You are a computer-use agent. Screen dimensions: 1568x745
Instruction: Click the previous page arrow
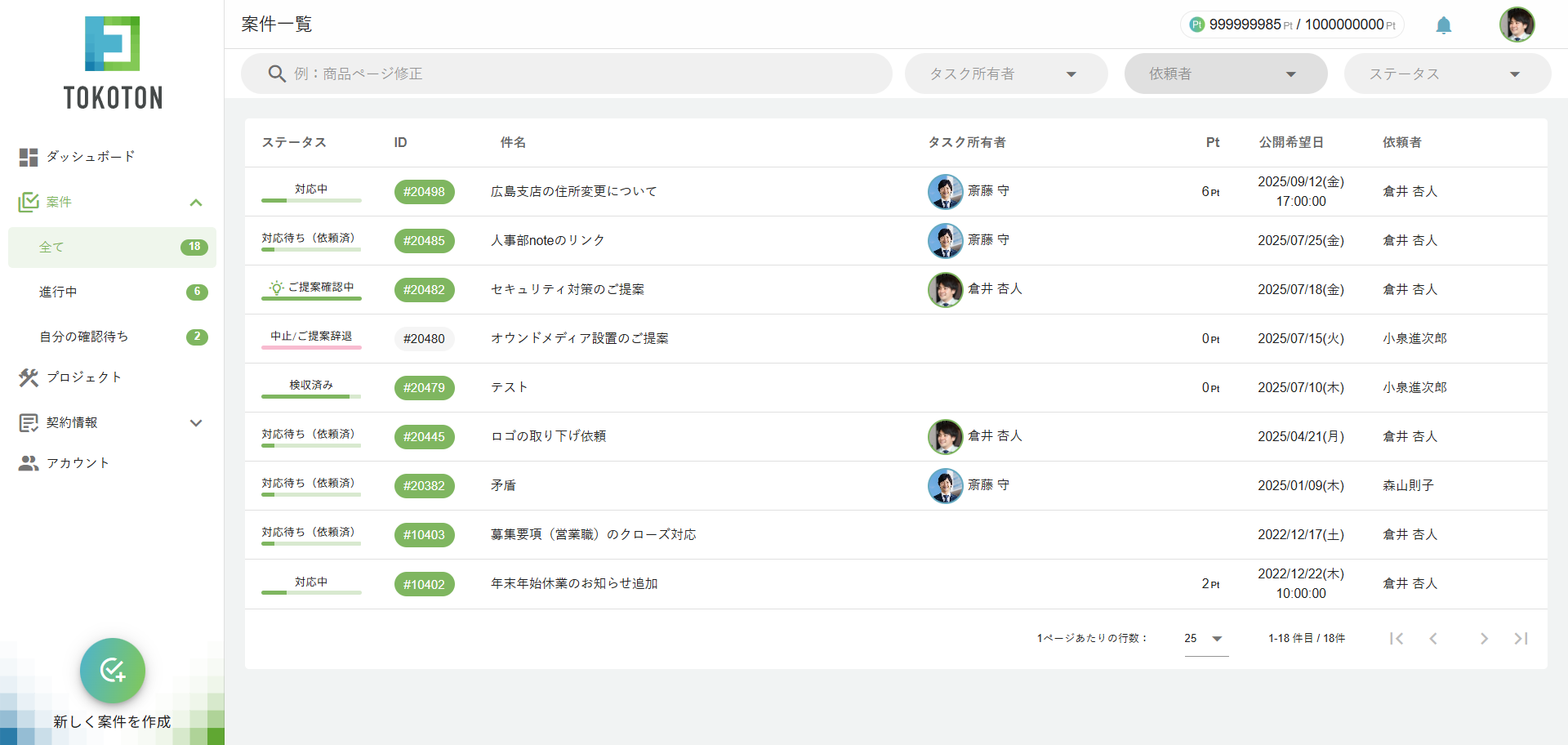[x=1433, y=639]
